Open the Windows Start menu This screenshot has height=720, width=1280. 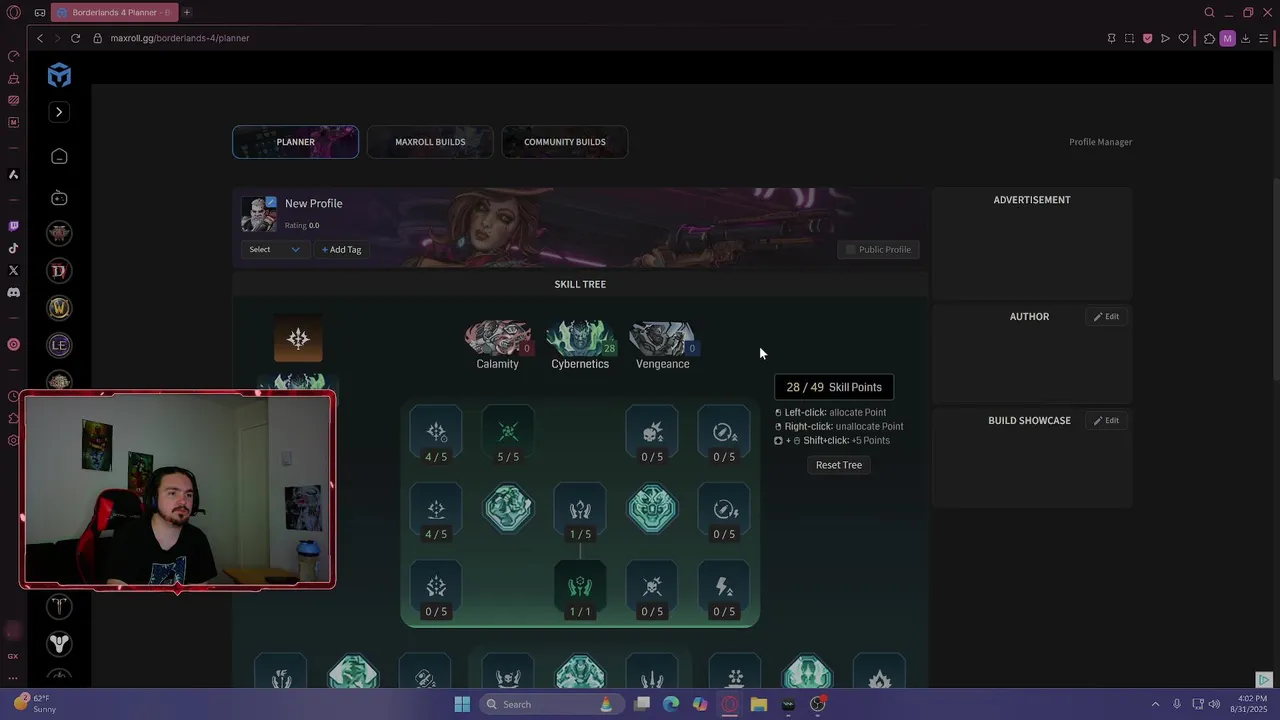462,704
